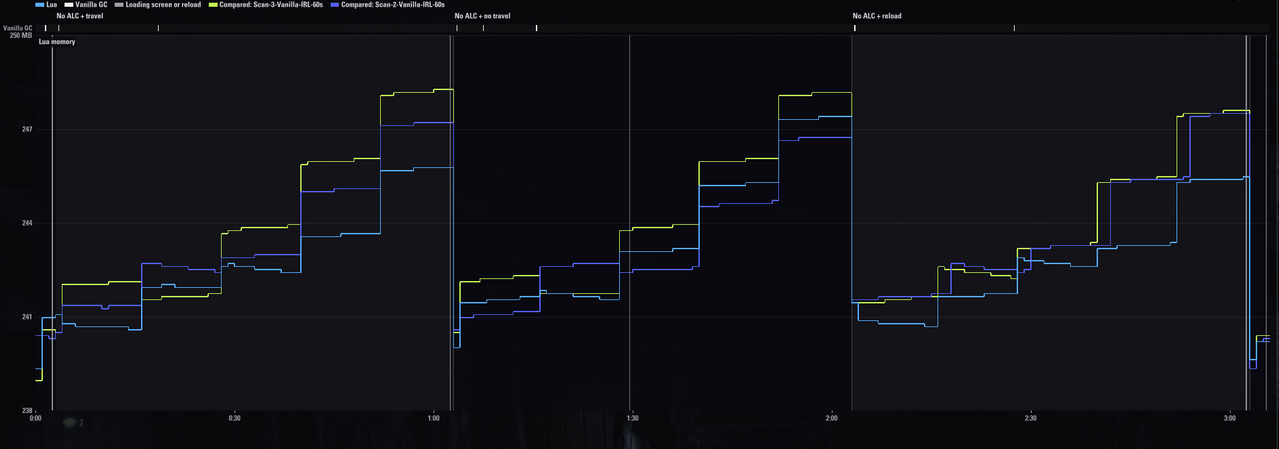
Task: Select the 'Vanilla GC' legend label
Action: [x=92, y=5]
